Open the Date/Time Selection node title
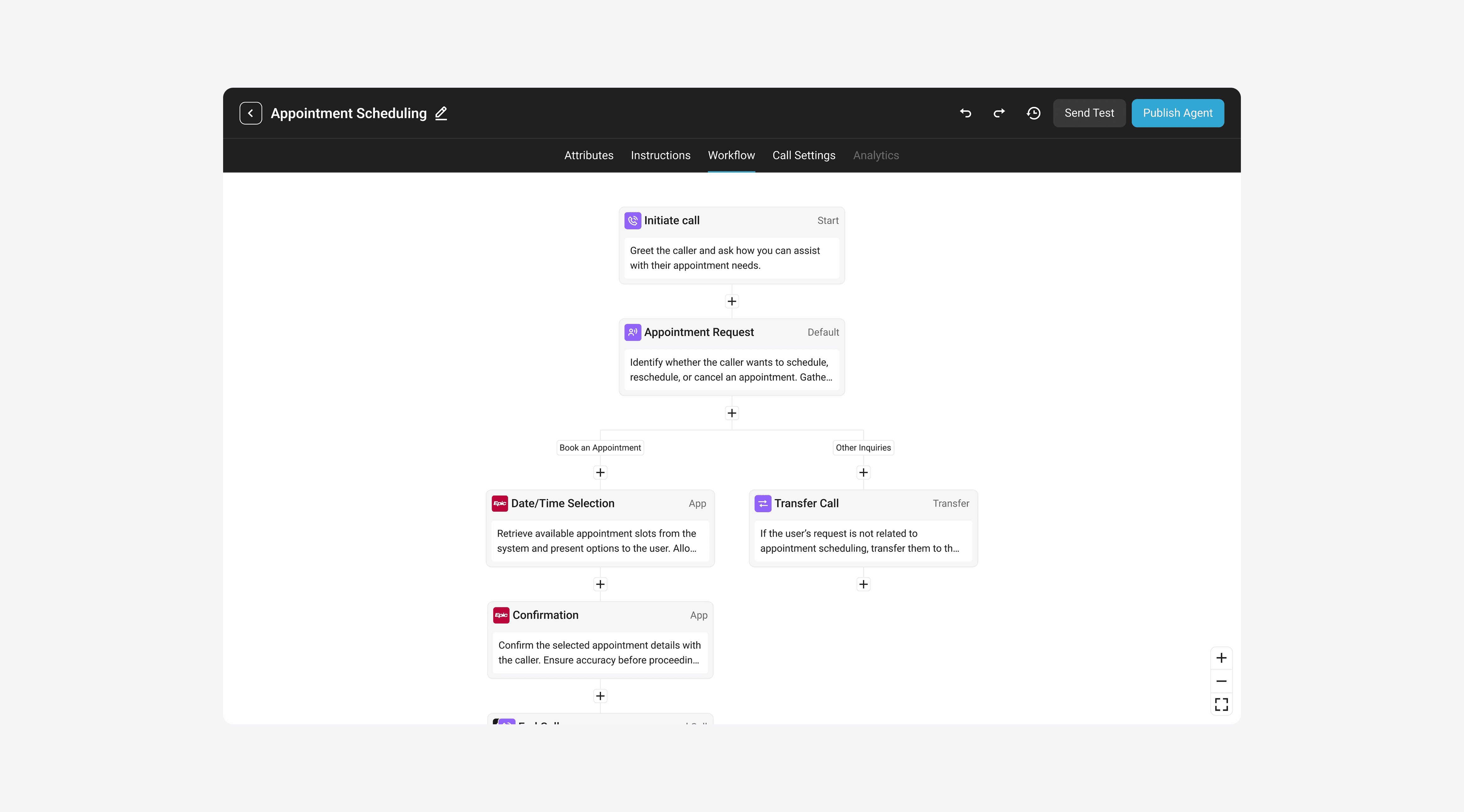The image size is (1464, 812). pyautogui.click(x=563, y=503)
